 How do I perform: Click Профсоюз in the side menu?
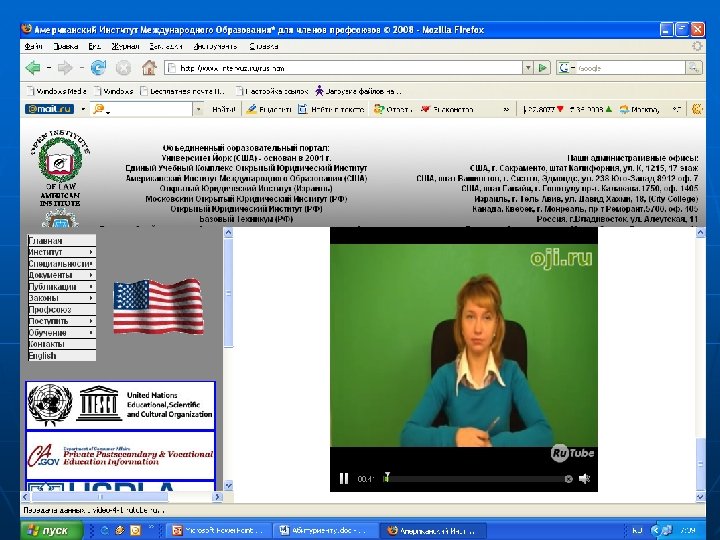[x=62, y=309]
